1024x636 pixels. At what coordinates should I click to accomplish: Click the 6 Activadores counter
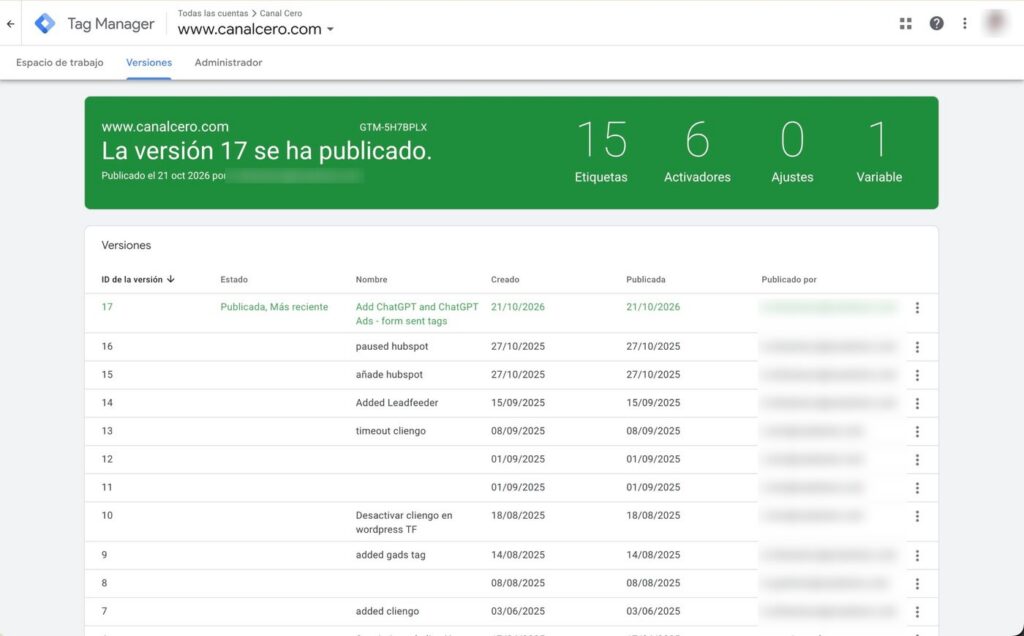(697, 151)
